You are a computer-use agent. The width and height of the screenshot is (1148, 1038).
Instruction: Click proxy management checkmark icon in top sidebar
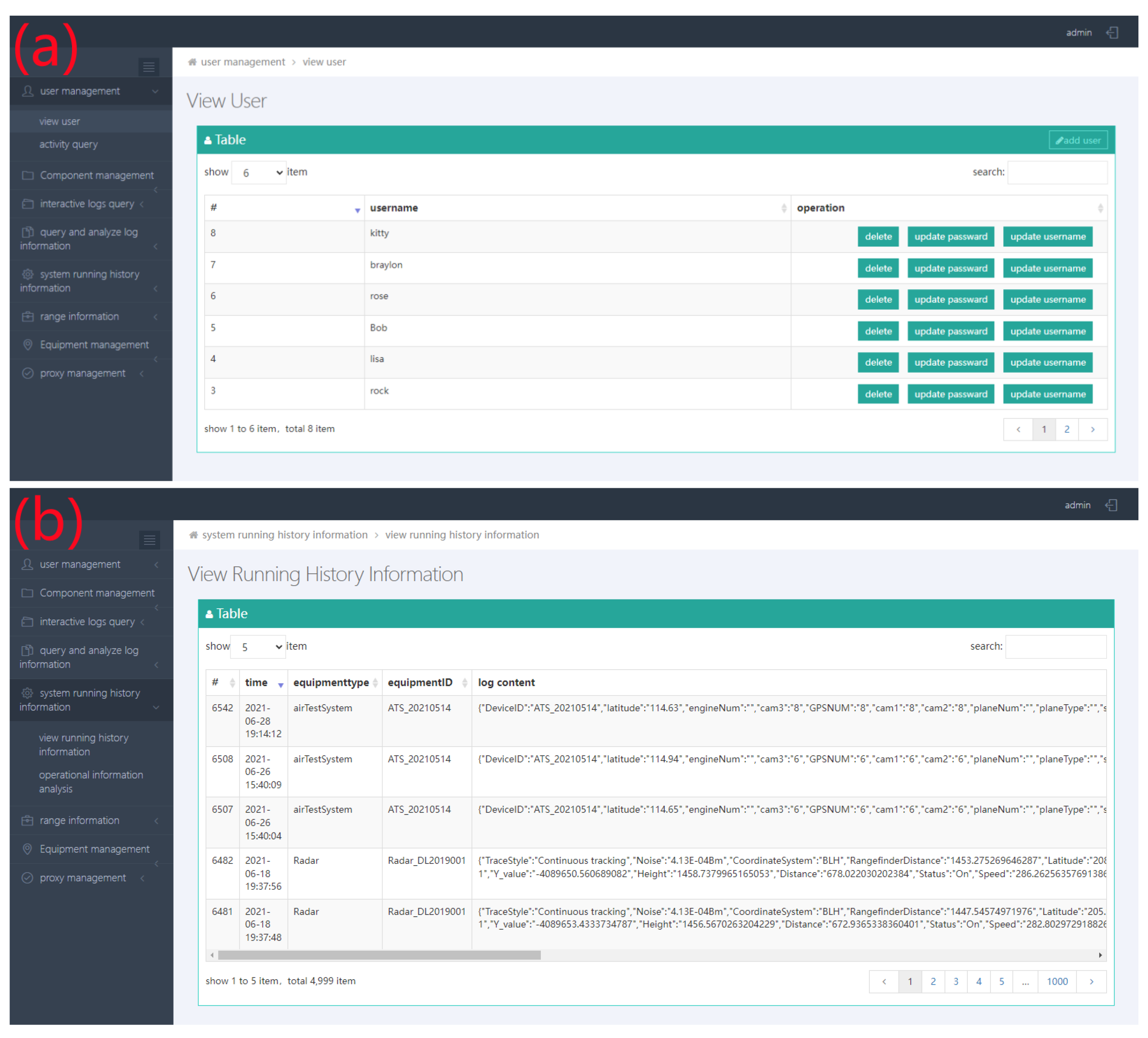click(27, 373)
